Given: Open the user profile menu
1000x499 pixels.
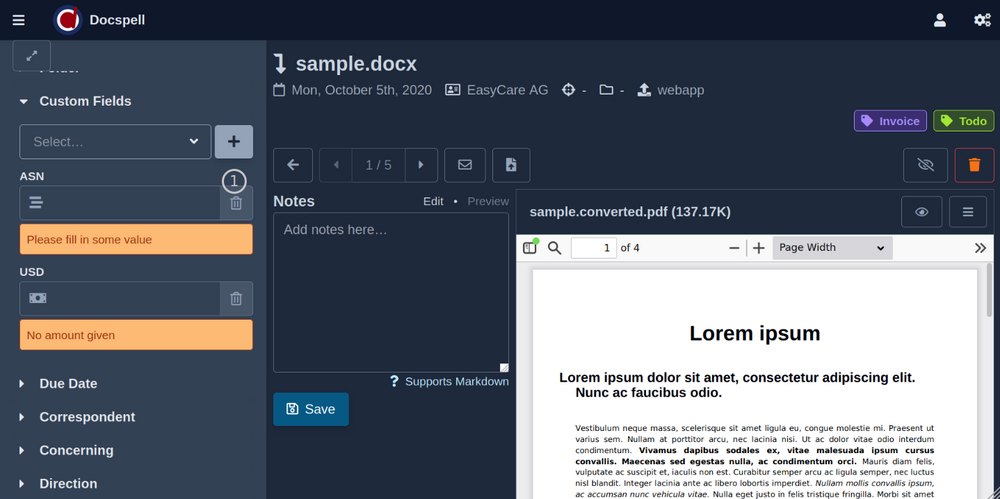Looking at the screenshot, I should (x=940, y=19).
